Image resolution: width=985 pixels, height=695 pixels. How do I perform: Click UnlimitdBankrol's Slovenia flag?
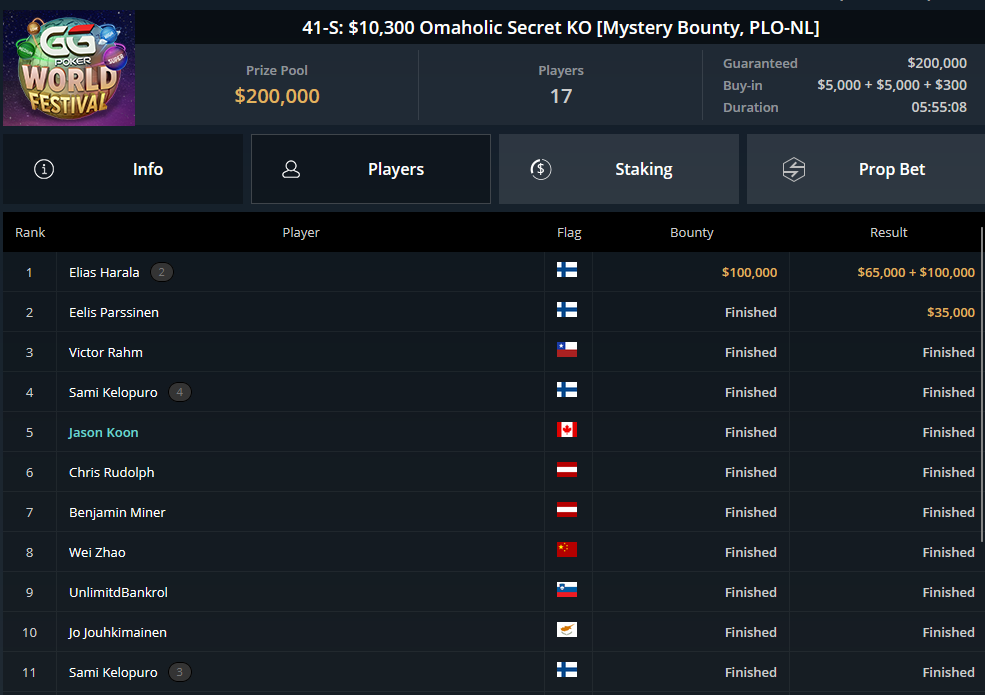pos(567,589)
